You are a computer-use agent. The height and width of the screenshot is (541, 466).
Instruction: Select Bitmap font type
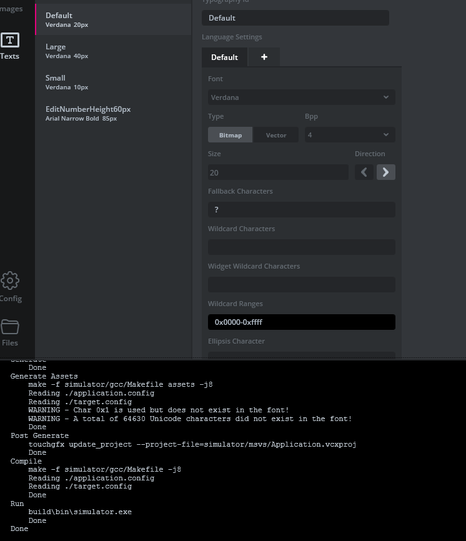click(x=230, y=135)
